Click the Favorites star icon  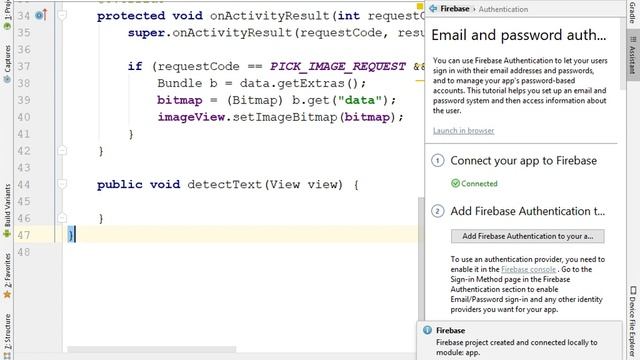click(x=7, y=294)
